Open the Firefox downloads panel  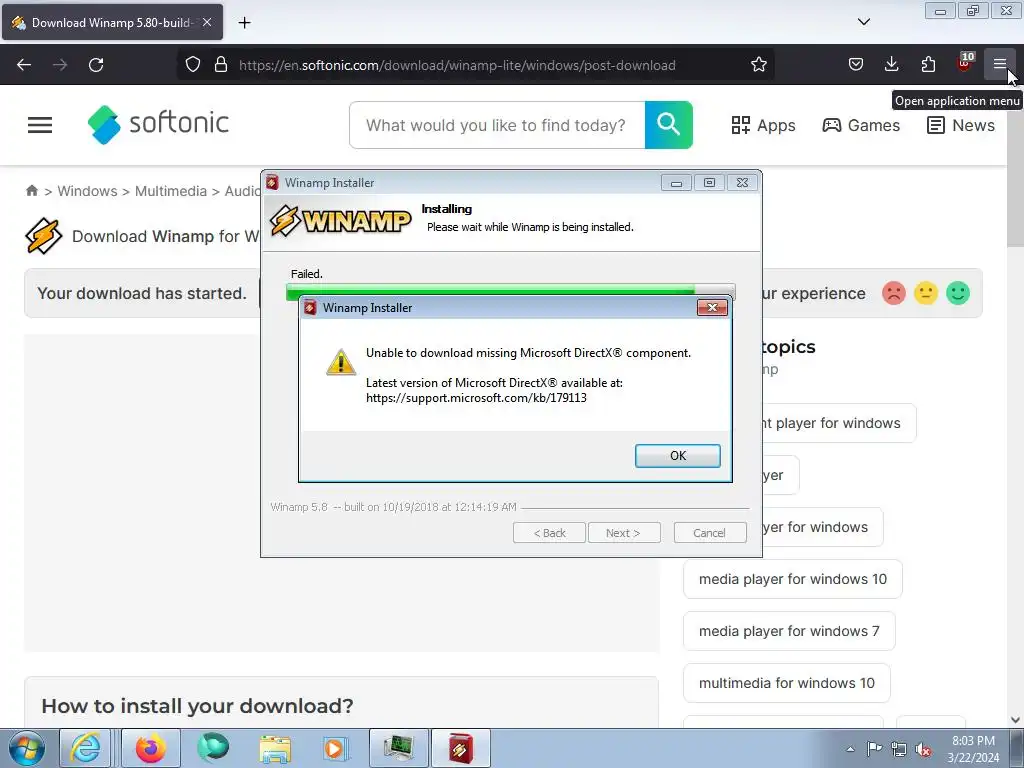(x=891, y=65)
